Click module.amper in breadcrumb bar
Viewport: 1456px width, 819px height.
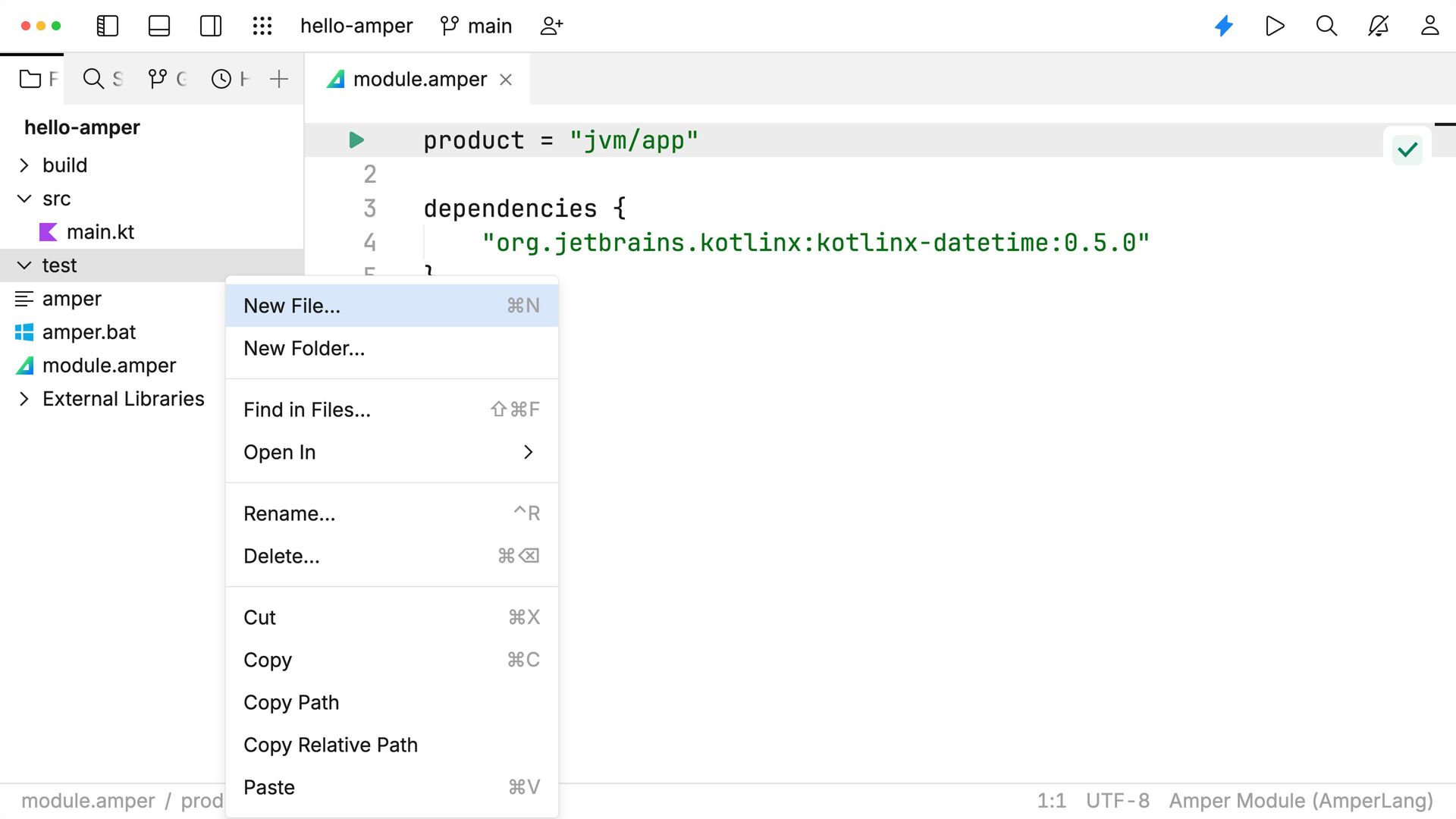[x=88, y=801]
